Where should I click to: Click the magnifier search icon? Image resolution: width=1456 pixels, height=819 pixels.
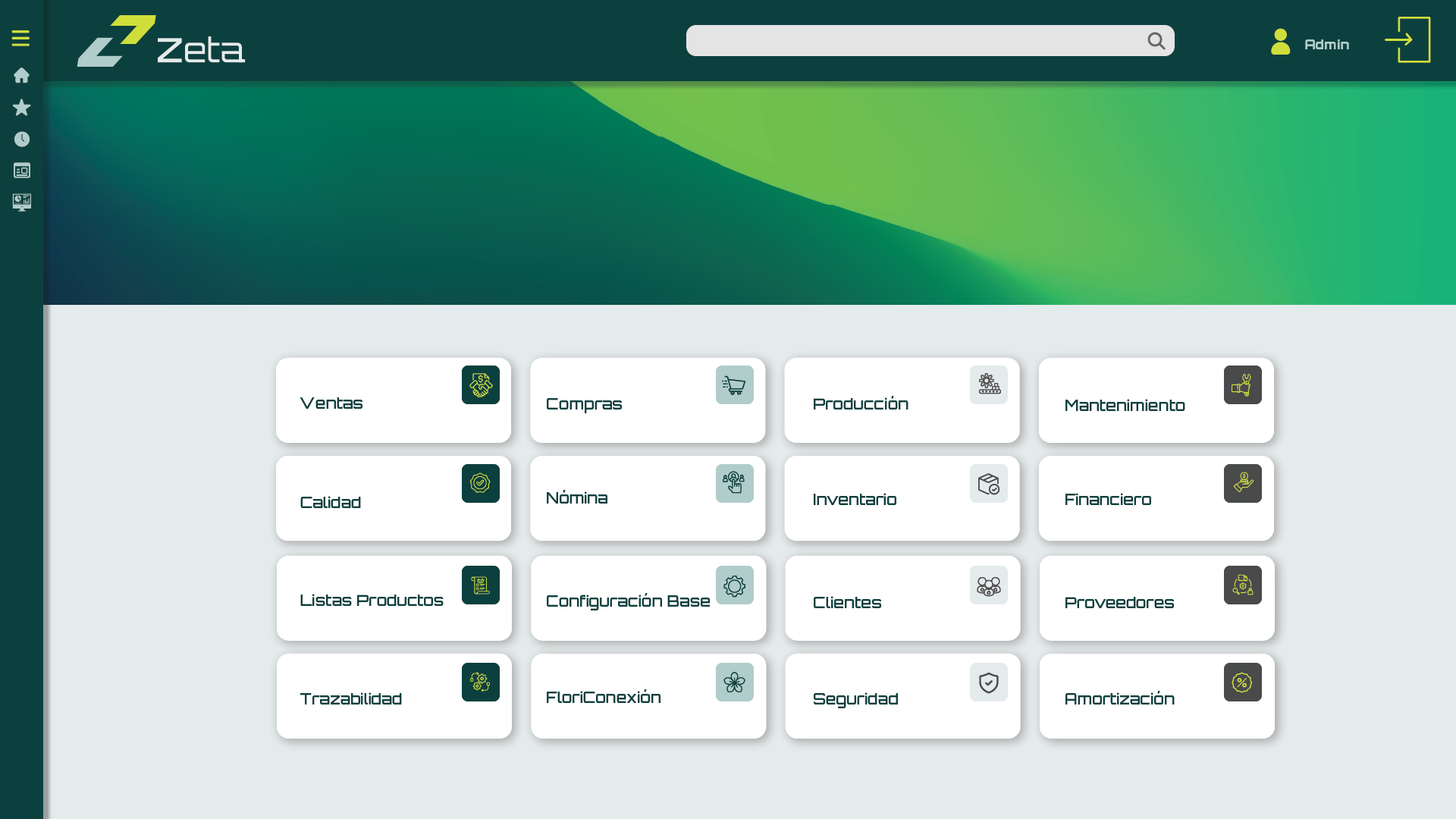click(x=1156, y=41)
